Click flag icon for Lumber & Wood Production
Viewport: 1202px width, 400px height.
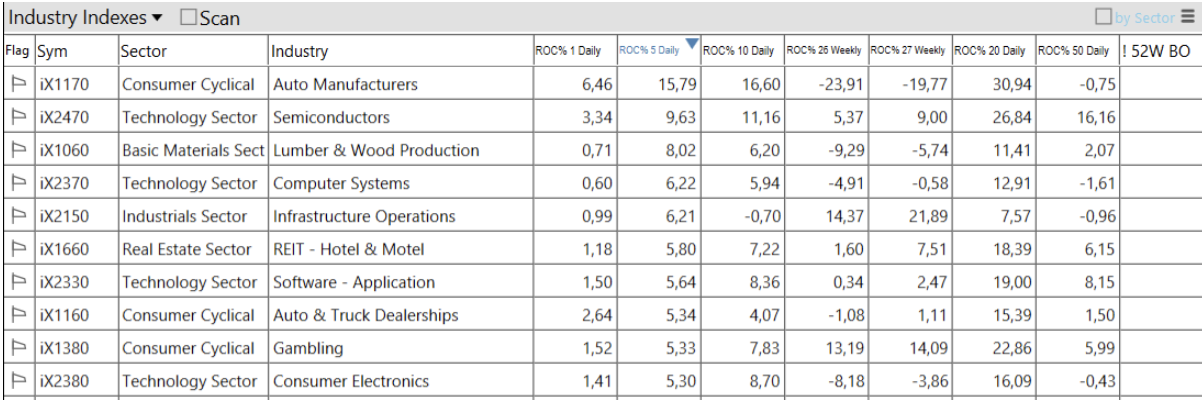(18, 151)
